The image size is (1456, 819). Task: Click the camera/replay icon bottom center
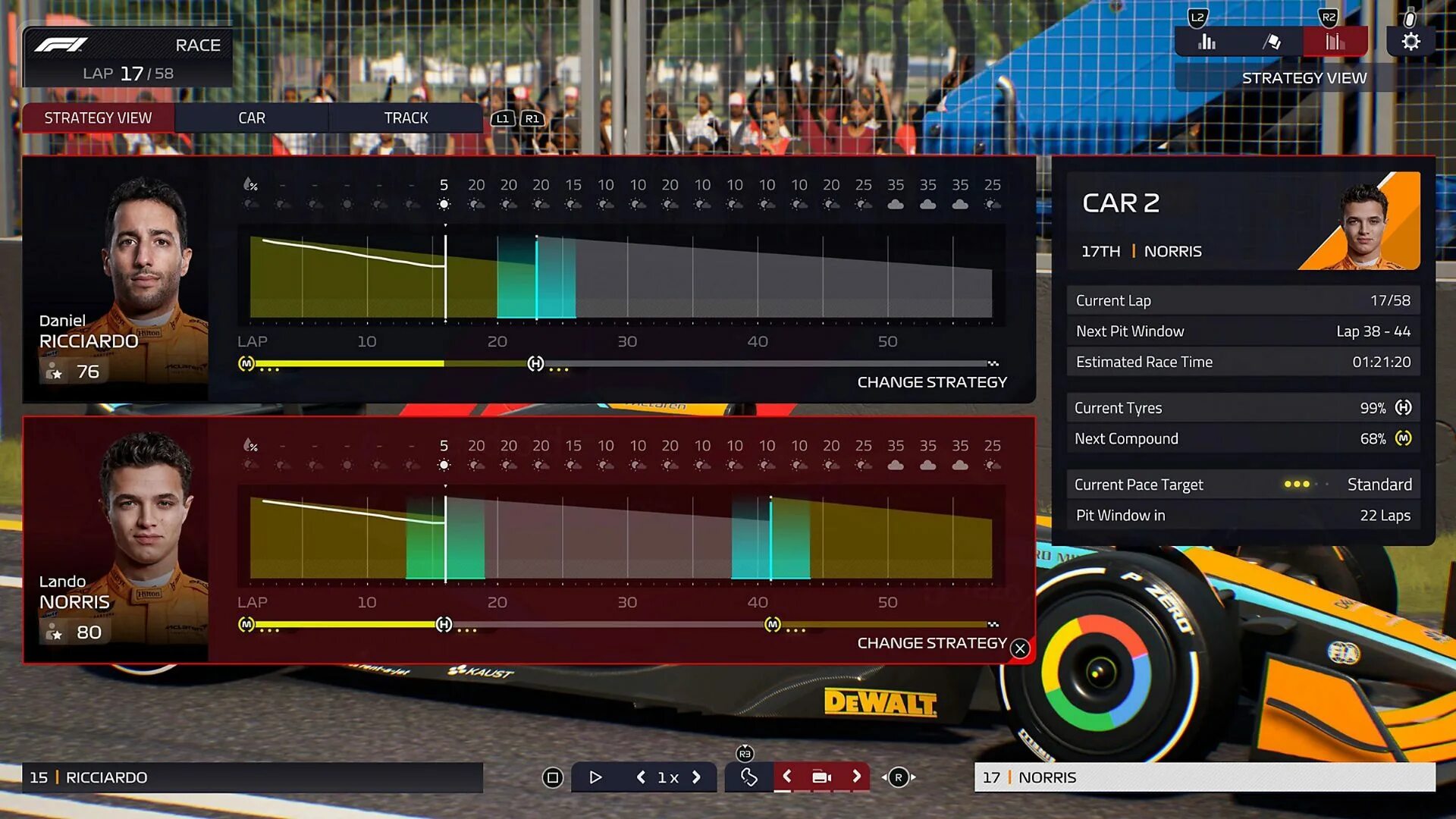tap(821, 777)
